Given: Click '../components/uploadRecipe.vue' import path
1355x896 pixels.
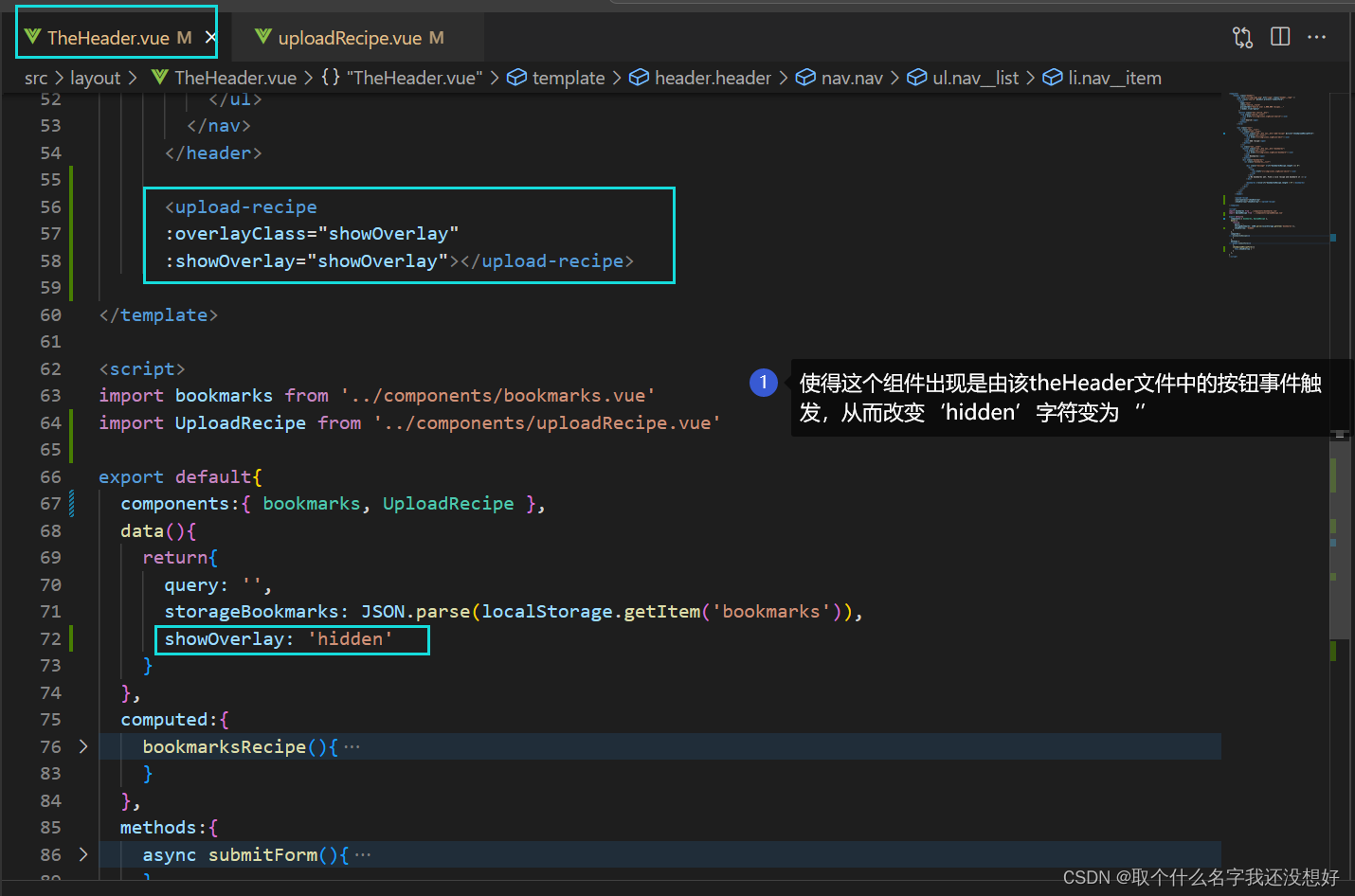Looking at the screenshot, I should pyautogui.click(x=547, y=422).
